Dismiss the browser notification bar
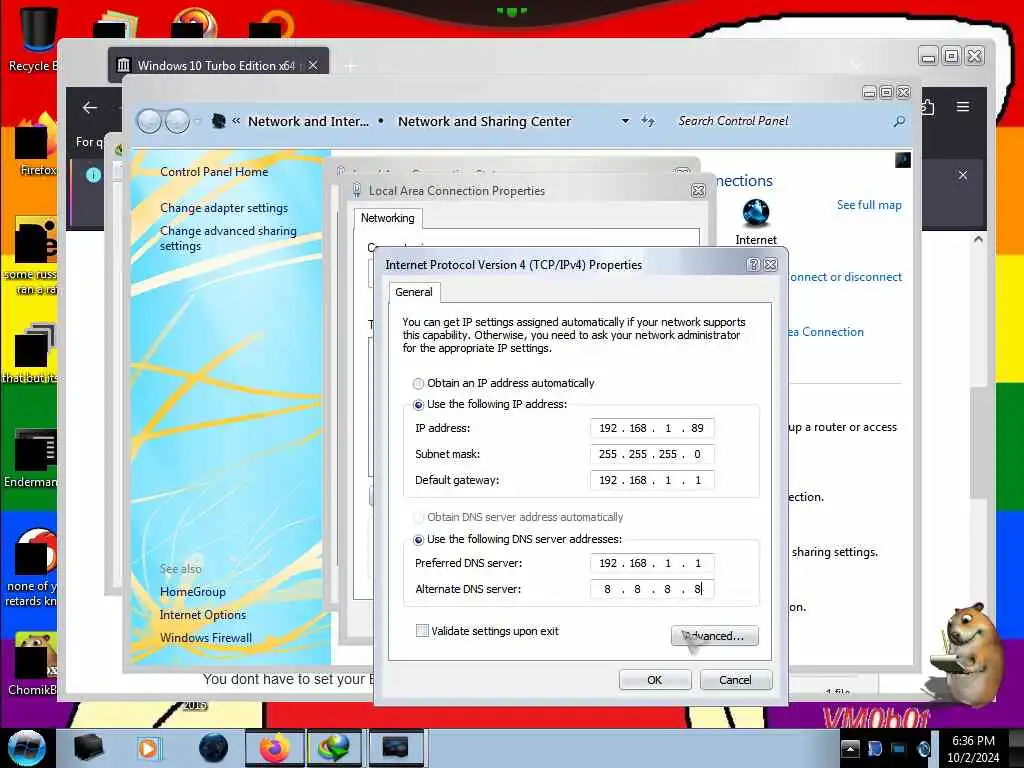 [963, 175]
